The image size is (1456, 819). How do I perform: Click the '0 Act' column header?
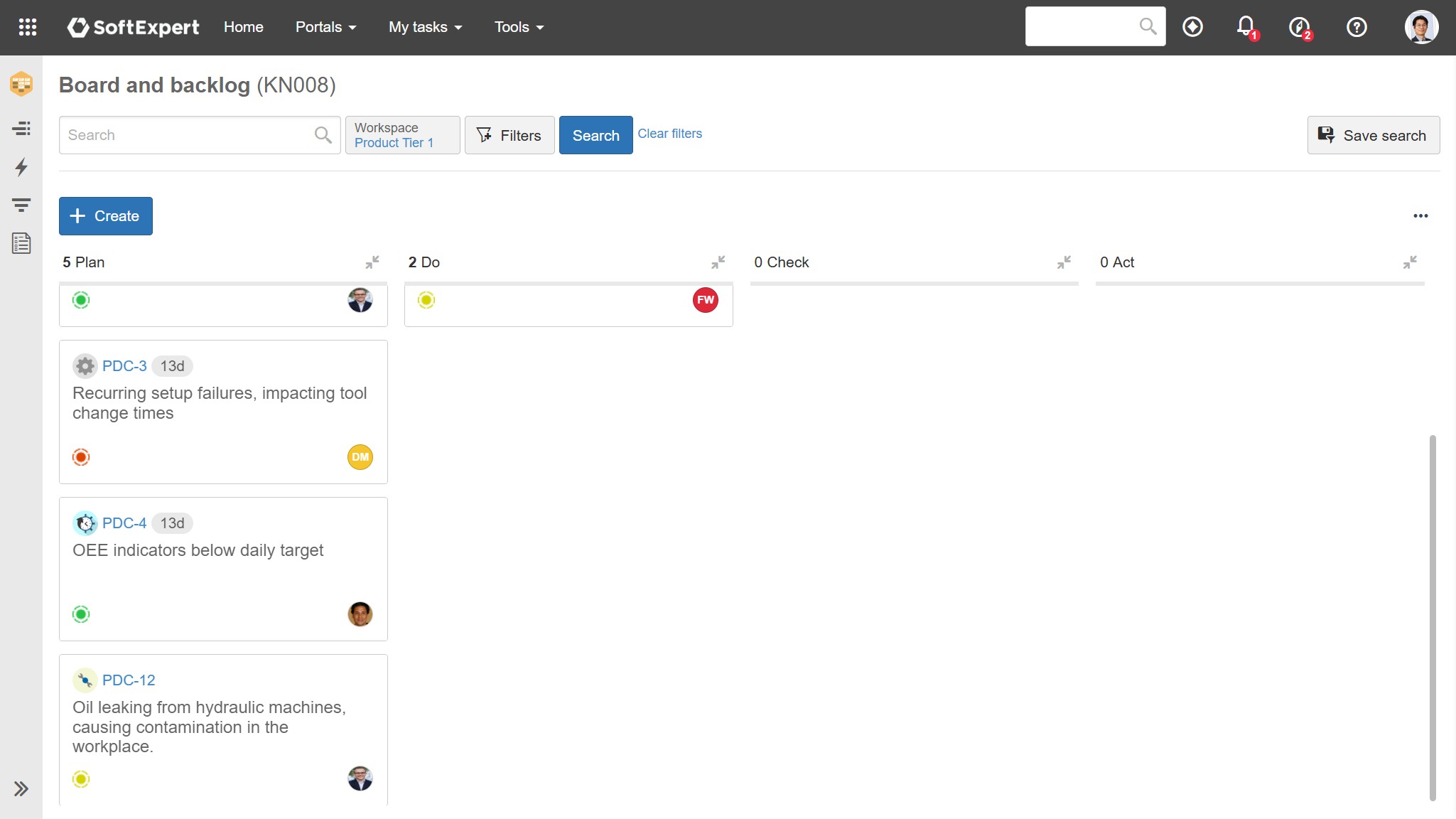[x=1117, y=262]
